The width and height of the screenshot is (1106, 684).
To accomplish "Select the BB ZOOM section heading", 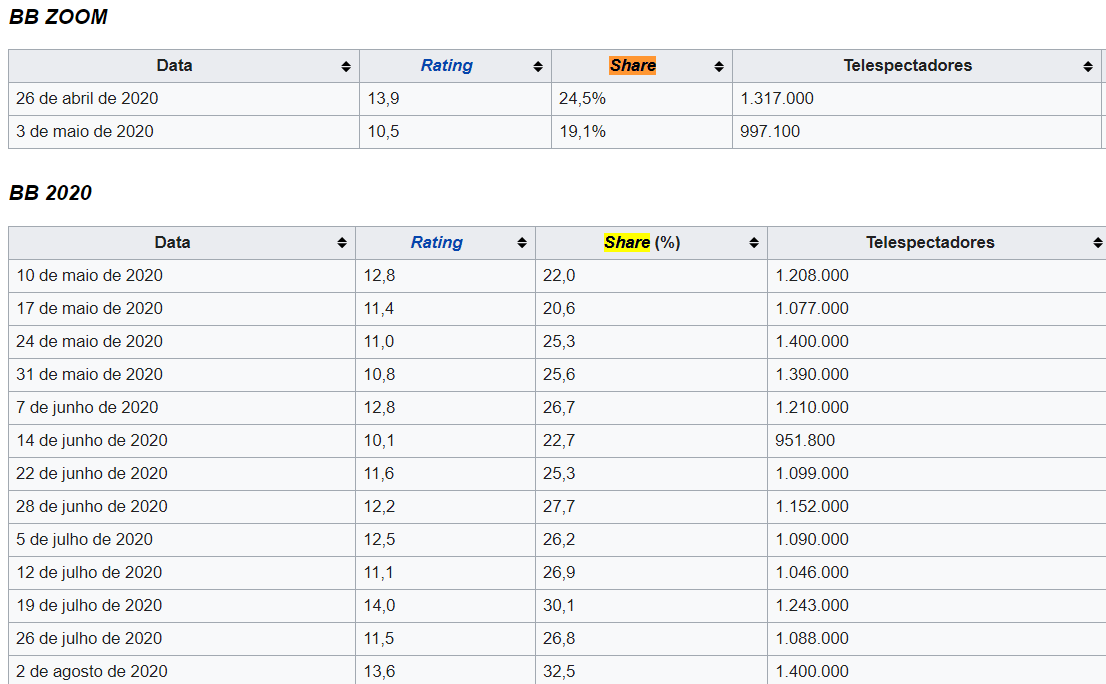I will 58,17.
